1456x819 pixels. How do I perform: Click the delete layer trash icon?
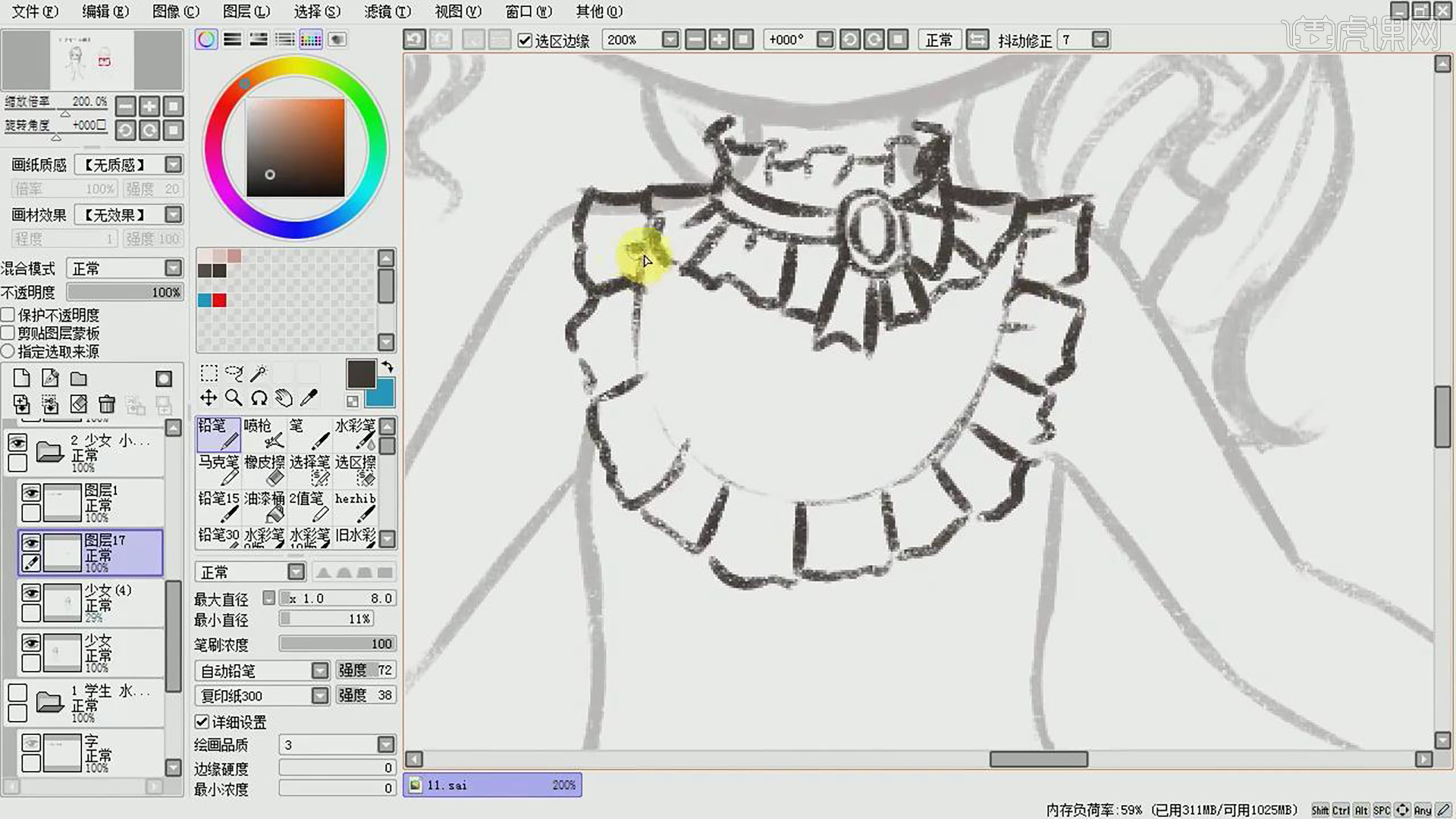(107, 404)
